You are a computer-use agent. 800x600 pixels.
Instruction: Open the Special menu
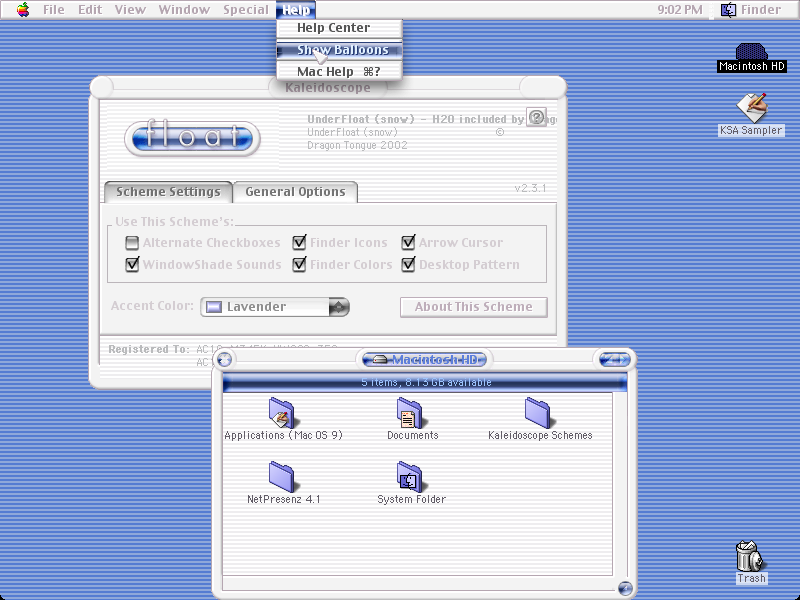(x=246, y=10)
